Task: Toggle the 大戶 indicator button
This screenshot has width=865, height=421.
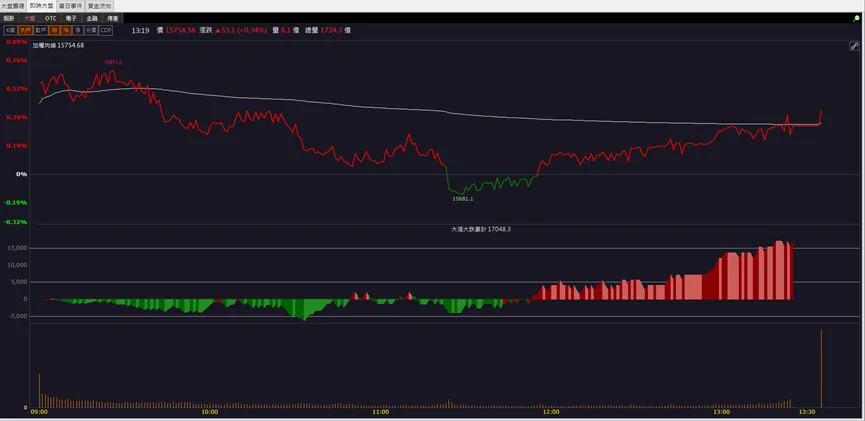Action: (25, 30)
